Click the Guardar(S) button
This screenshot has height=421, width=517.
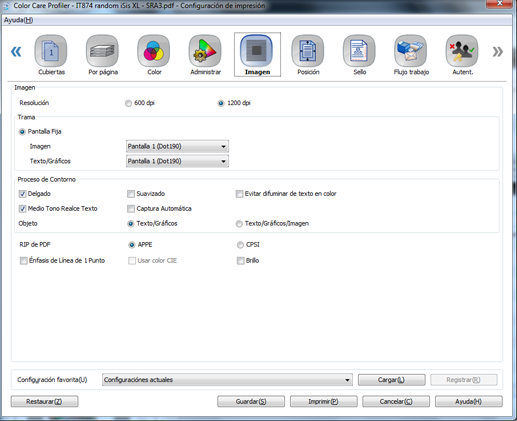pos(251,401)
